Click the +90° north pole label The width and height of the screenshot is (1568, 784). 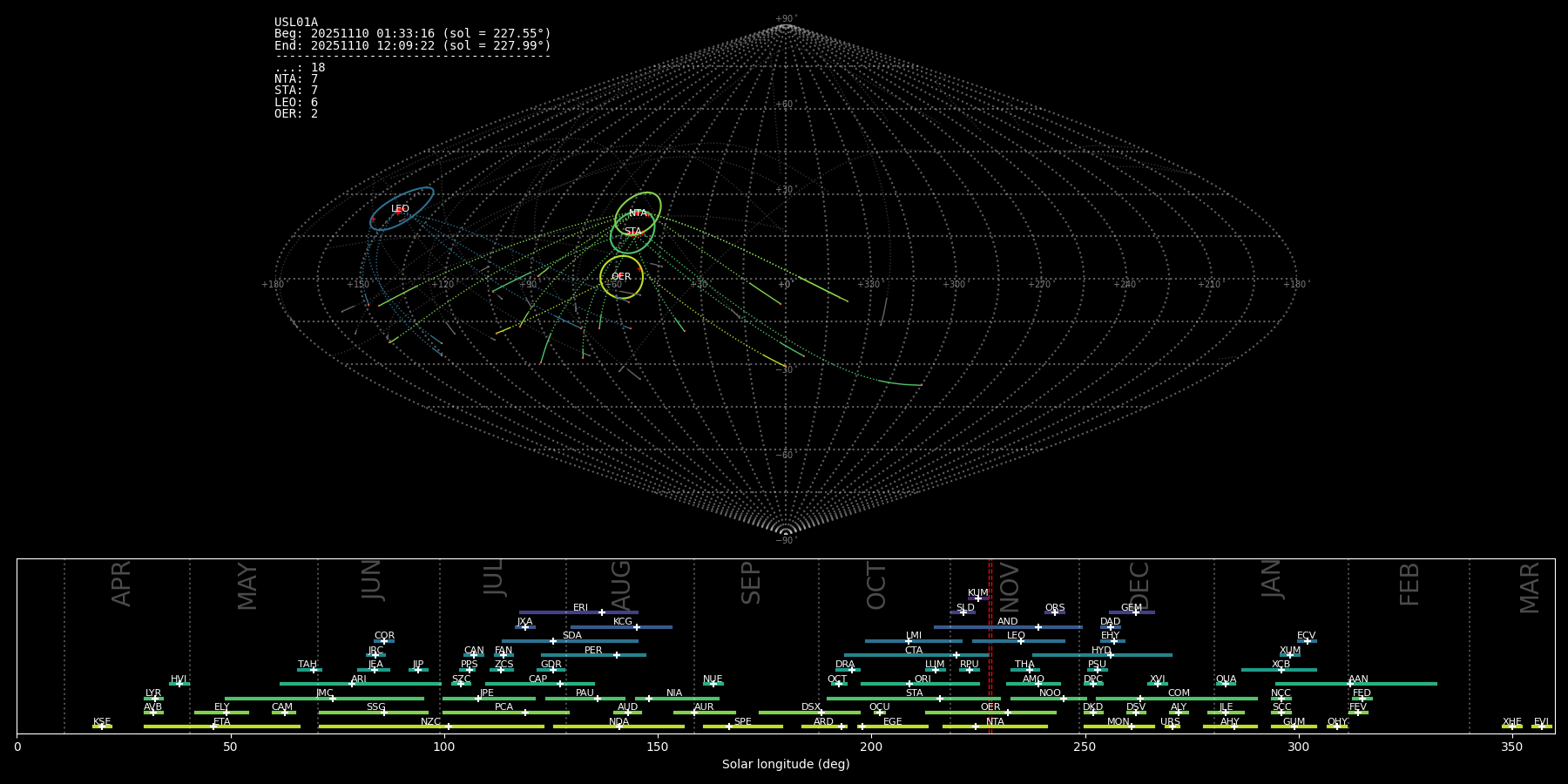point(786,19)
